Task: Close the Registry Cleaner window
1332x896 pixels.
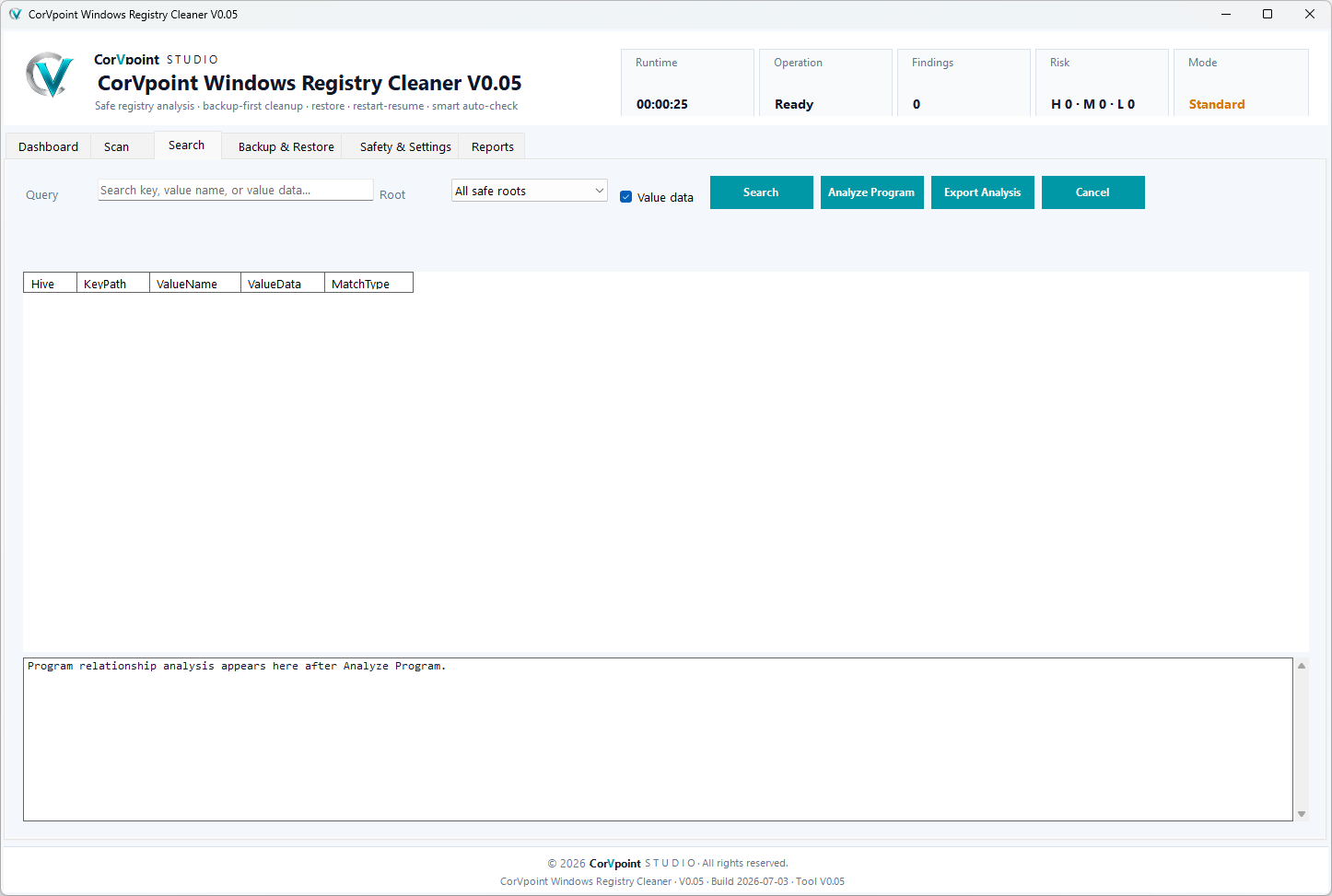Action: pyautogui.click(x=1310, y=14)
